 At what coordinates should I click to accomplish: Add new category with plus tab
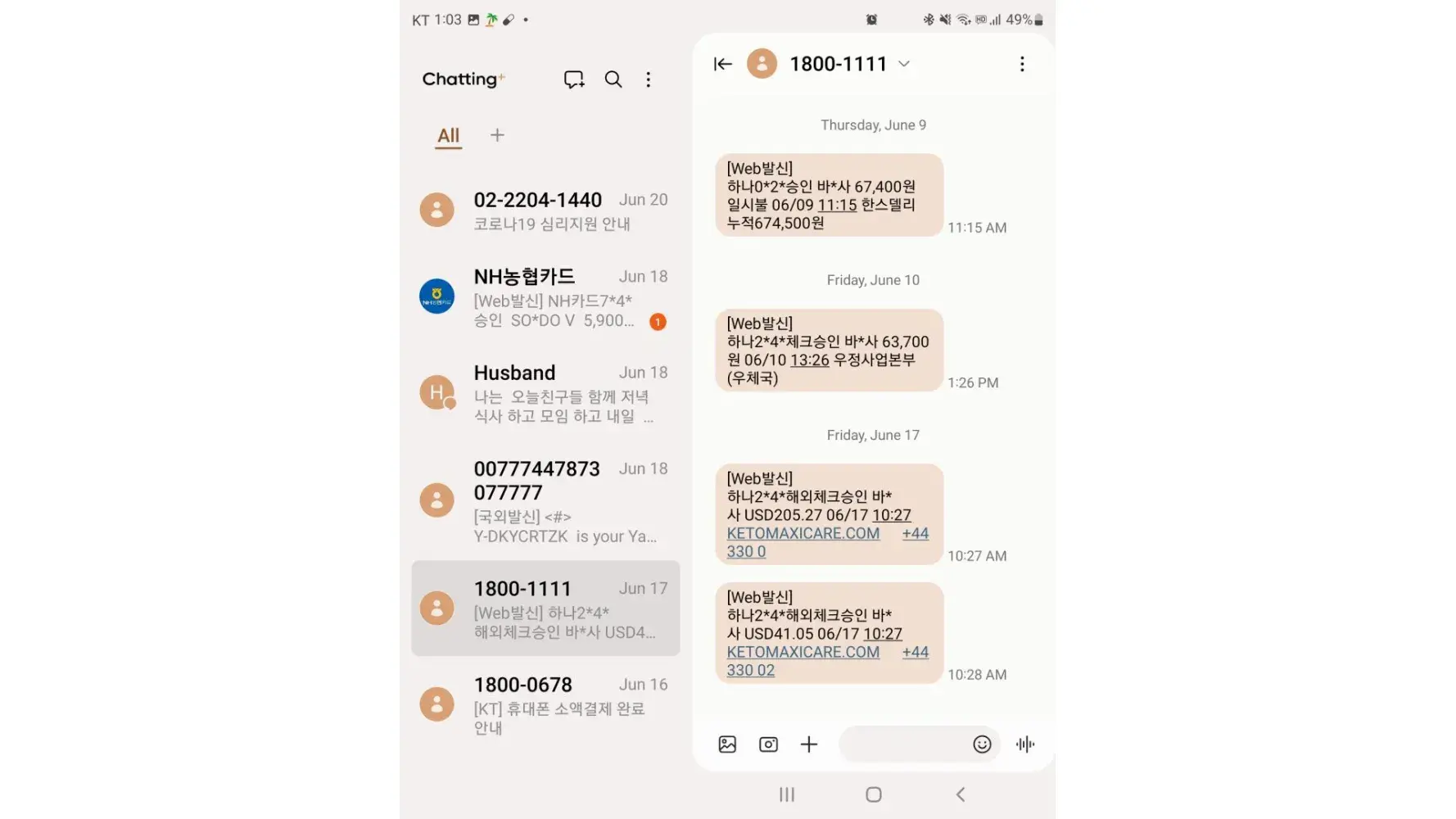(x=497, y=135)
